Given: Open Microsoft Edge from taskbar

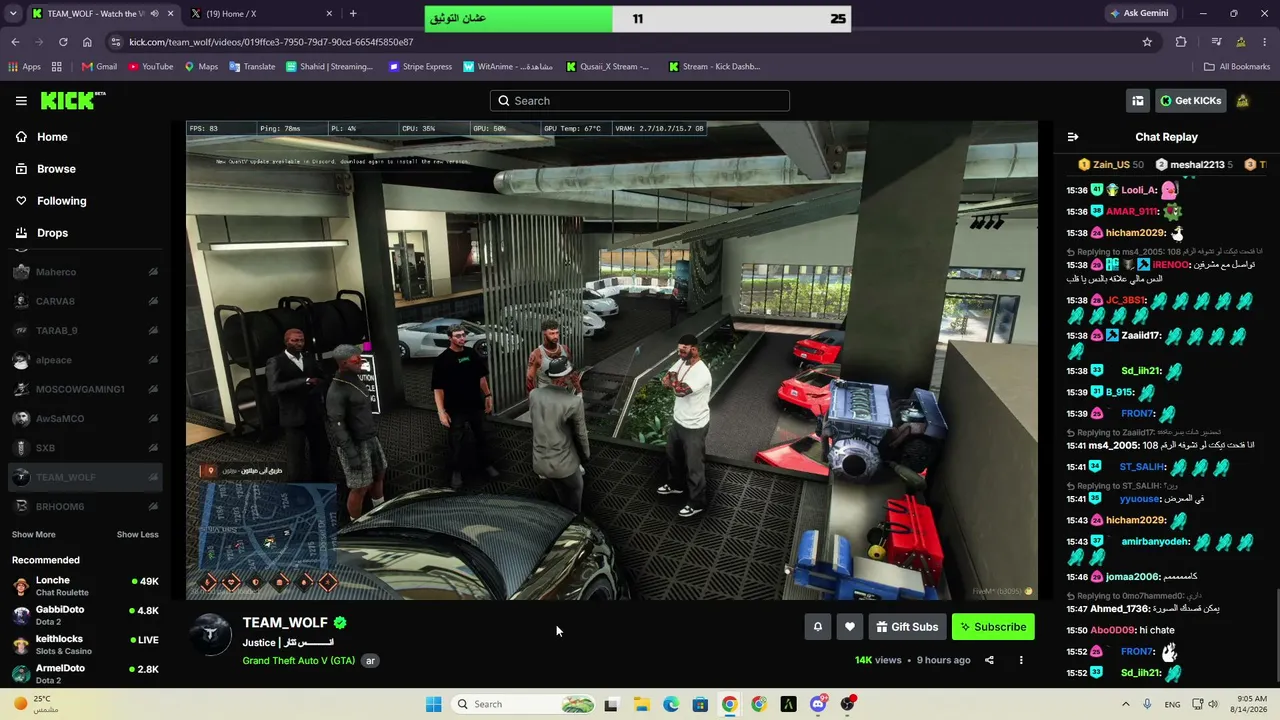Looking at the screenshot, I should [x=671, y=704].
